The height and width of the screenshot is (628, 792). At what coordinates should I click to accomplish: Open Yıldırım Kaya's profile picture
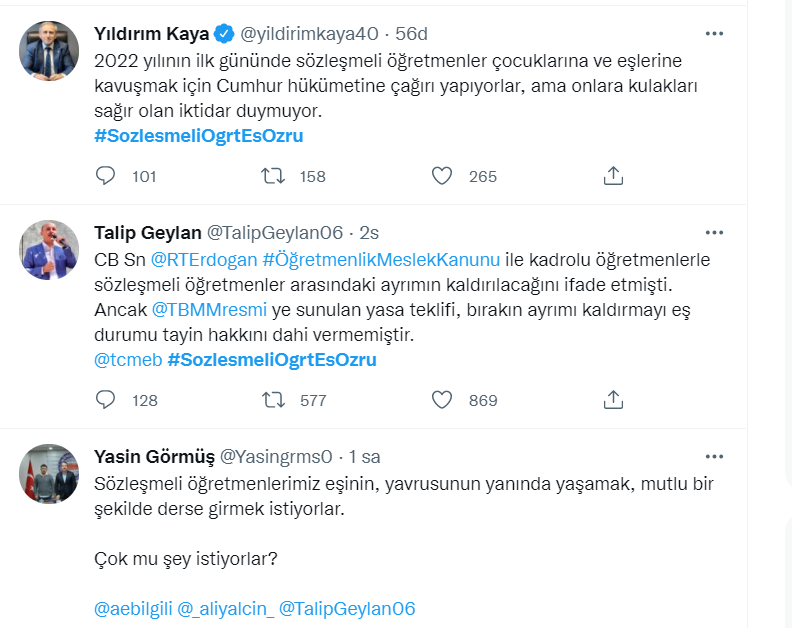click(49, 51)
